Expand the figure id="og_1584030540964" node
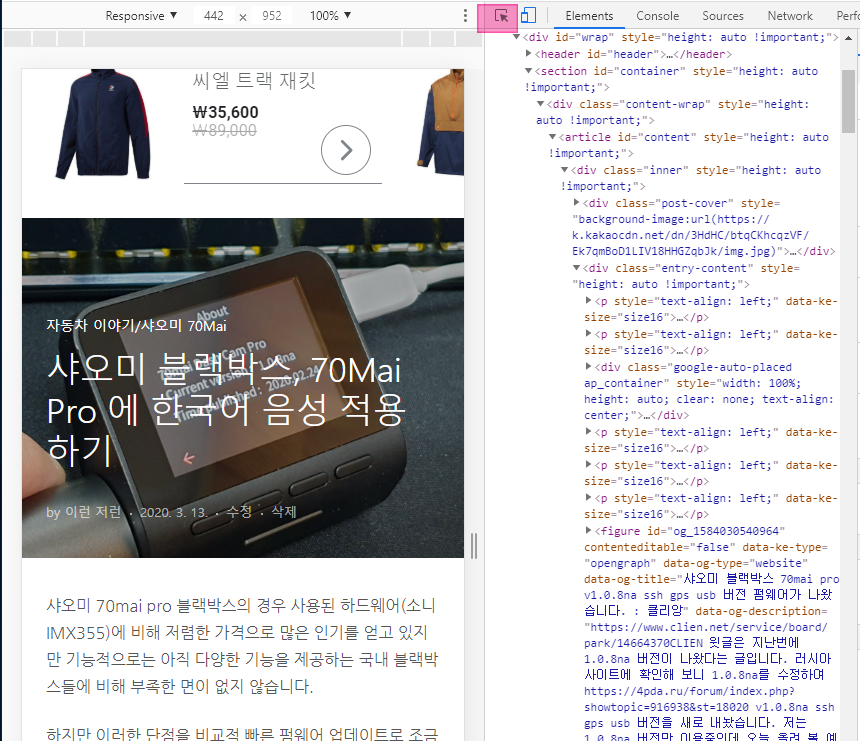The image size is (860, 741). tap(589, 530)
